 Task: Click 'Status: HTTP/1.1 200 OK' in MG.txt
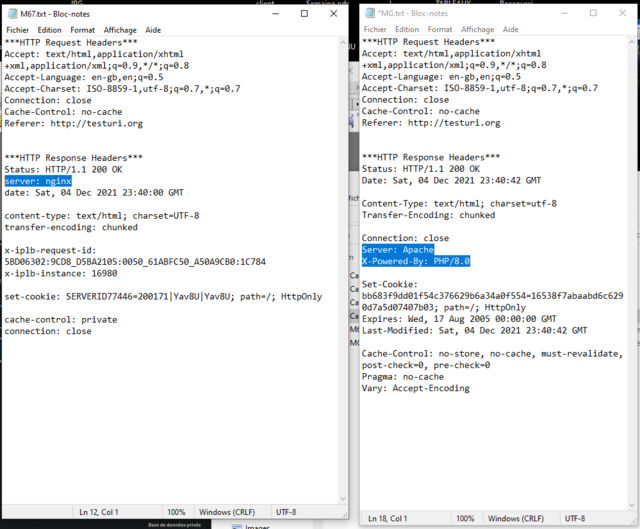point(421,169)
